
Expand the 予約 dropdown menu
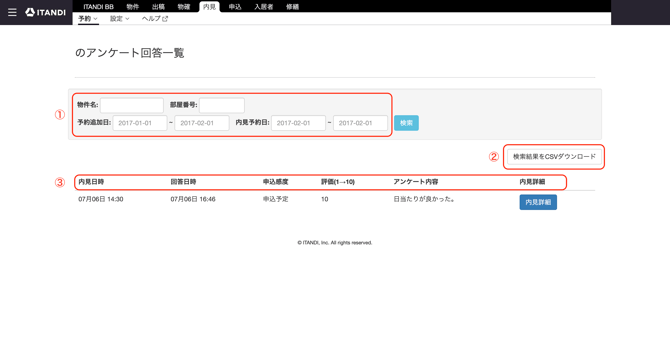tap(88, 19)
